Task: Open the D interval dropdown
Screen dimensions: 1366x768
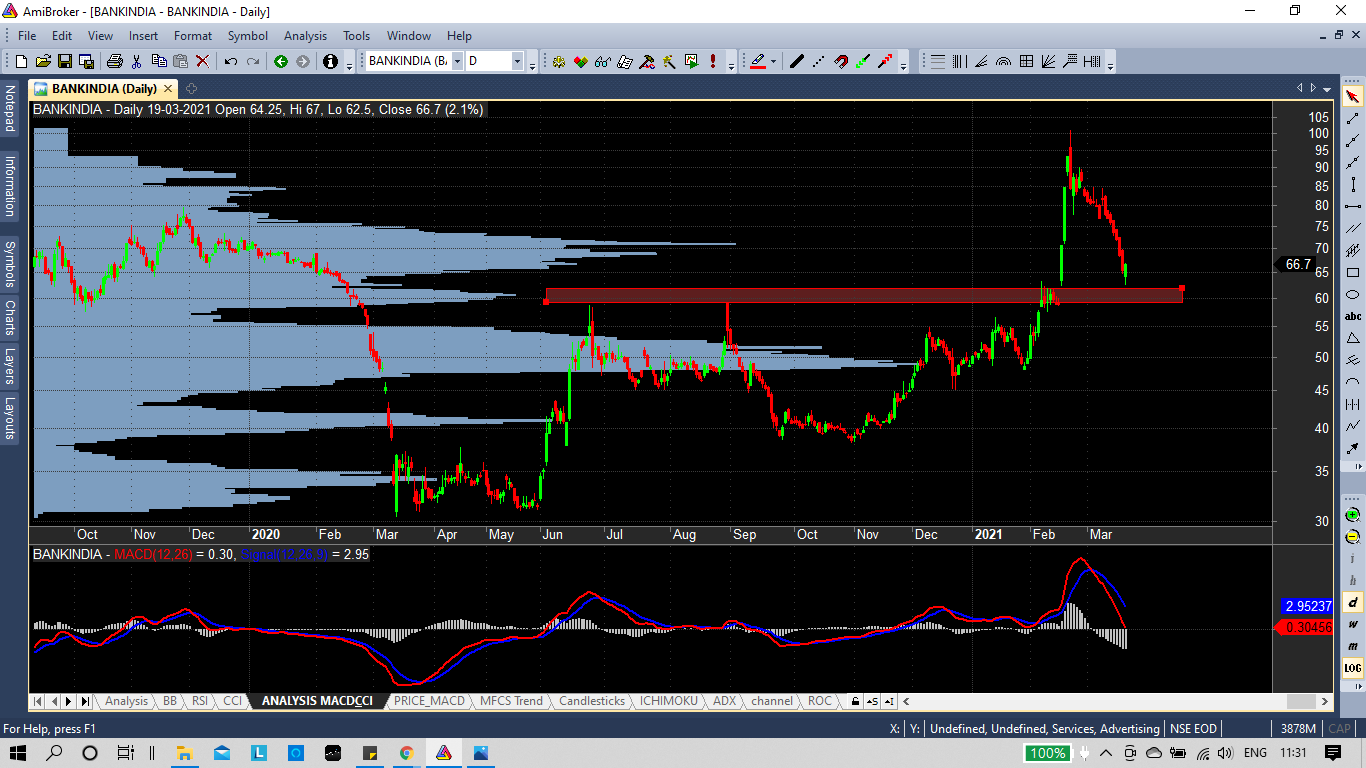Action: (518, 61)
